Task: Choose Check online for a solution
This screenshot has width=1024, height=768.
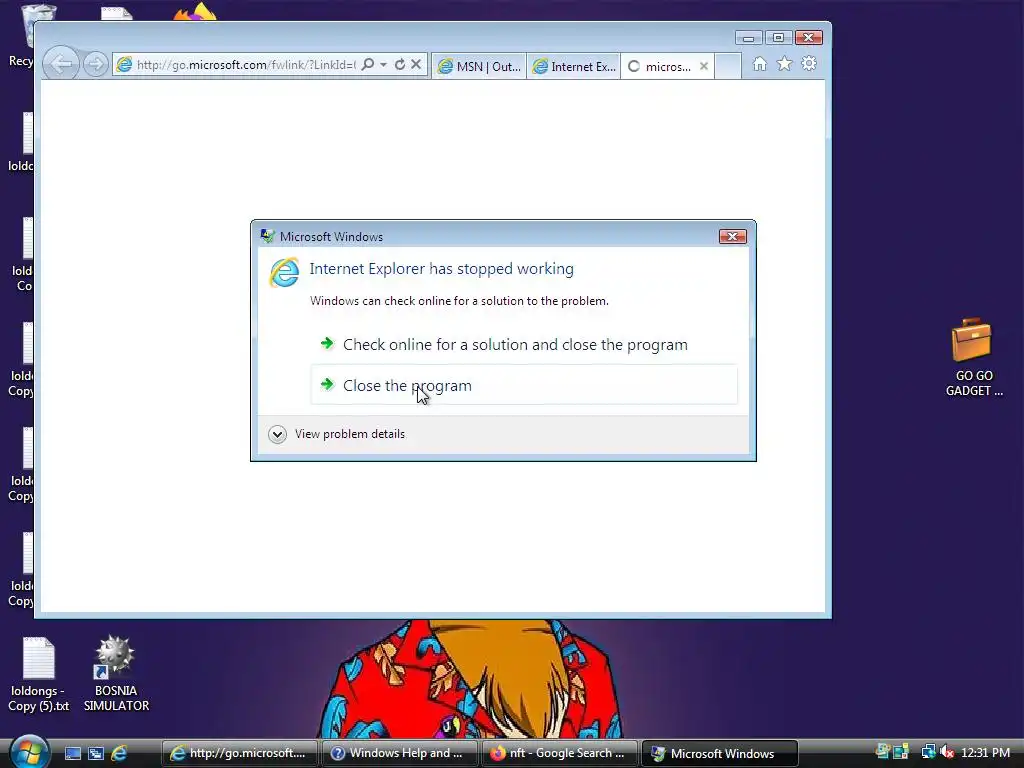Action: point(524,345)
